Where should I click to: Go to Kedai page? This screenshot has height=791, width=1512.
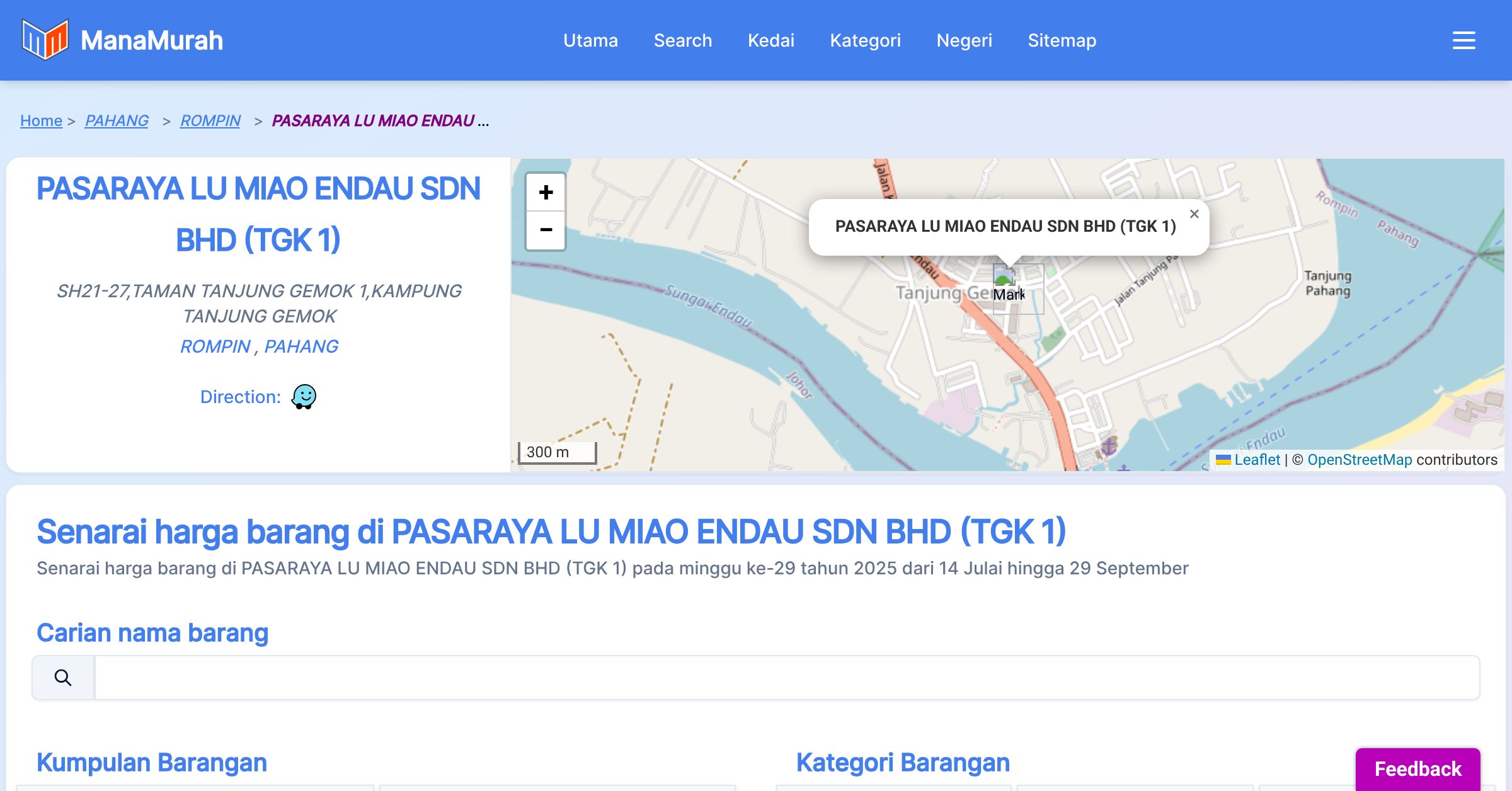click(770, 40)
